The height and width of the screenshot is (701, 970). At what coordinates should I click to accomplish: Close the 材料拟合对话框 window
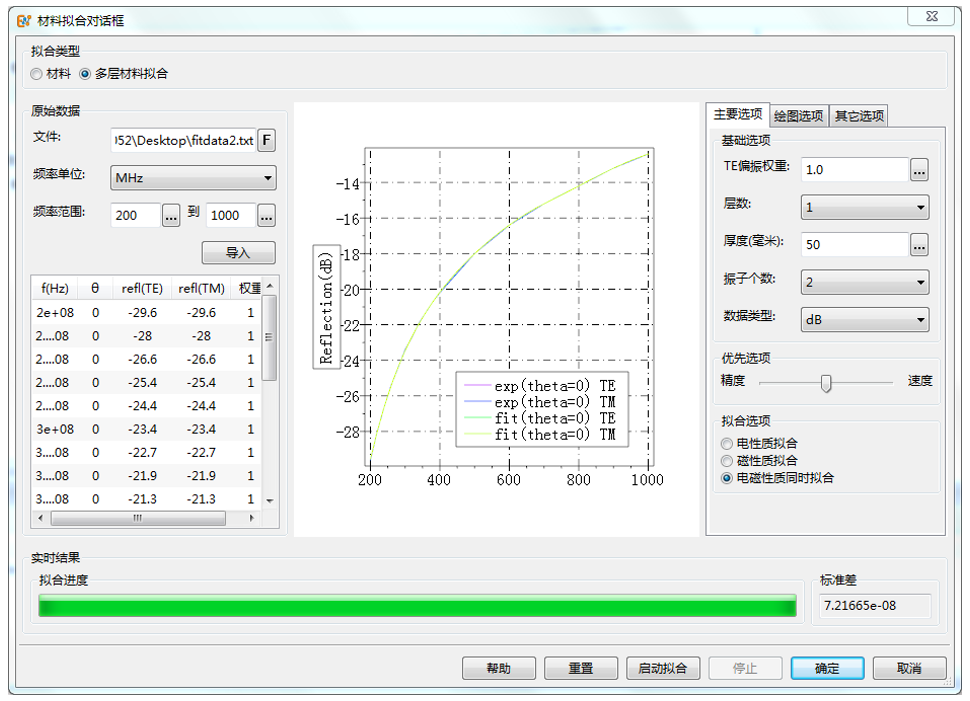point(934,16)
